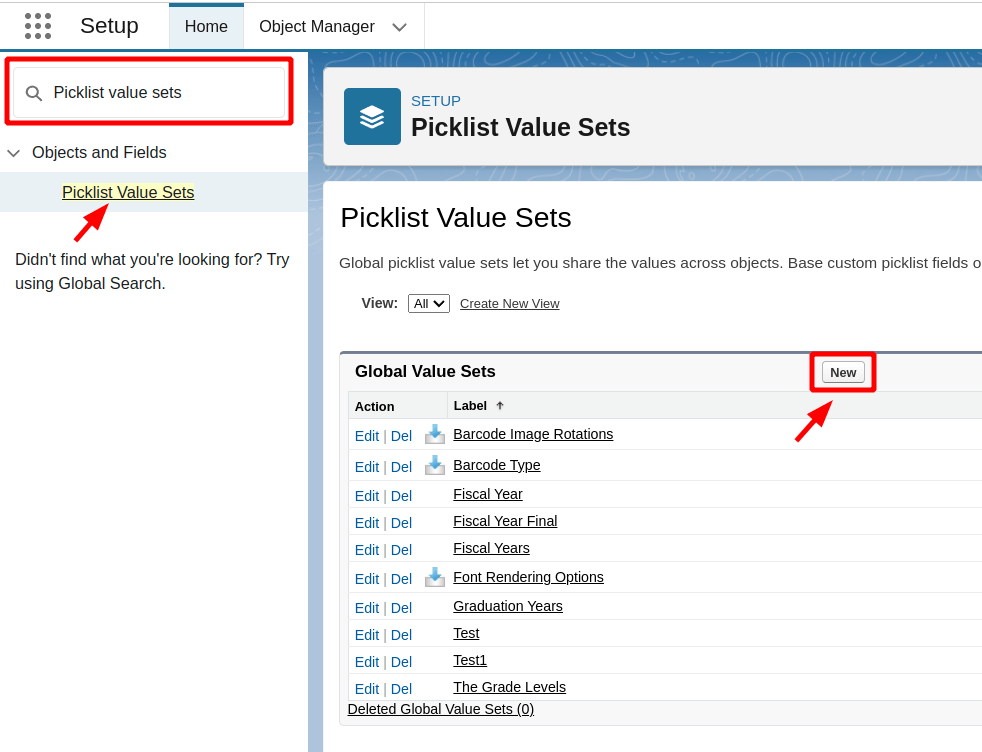The width and height of the screenshot is (982, 752).
Task: Edit the Barcode Type row
Action: coord(366,467)
